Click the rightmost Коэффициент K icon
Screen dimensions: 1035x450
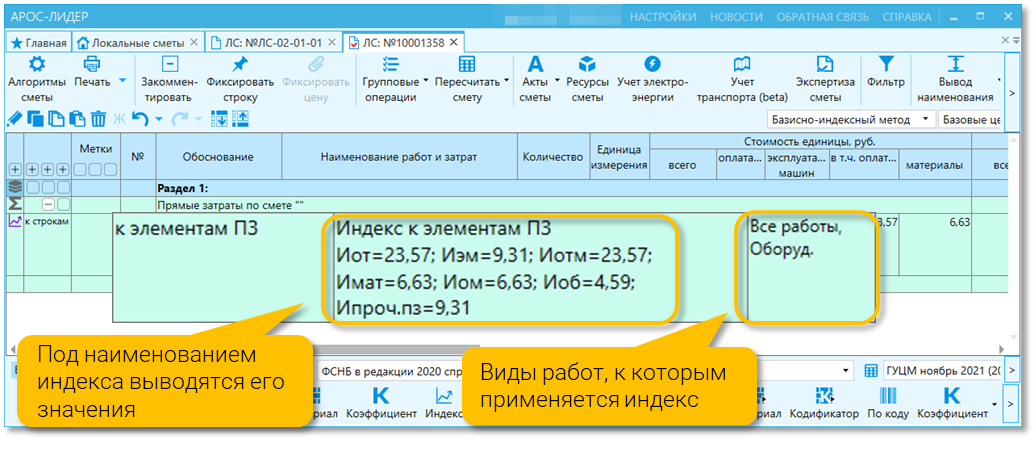click(x=951, y=397)
